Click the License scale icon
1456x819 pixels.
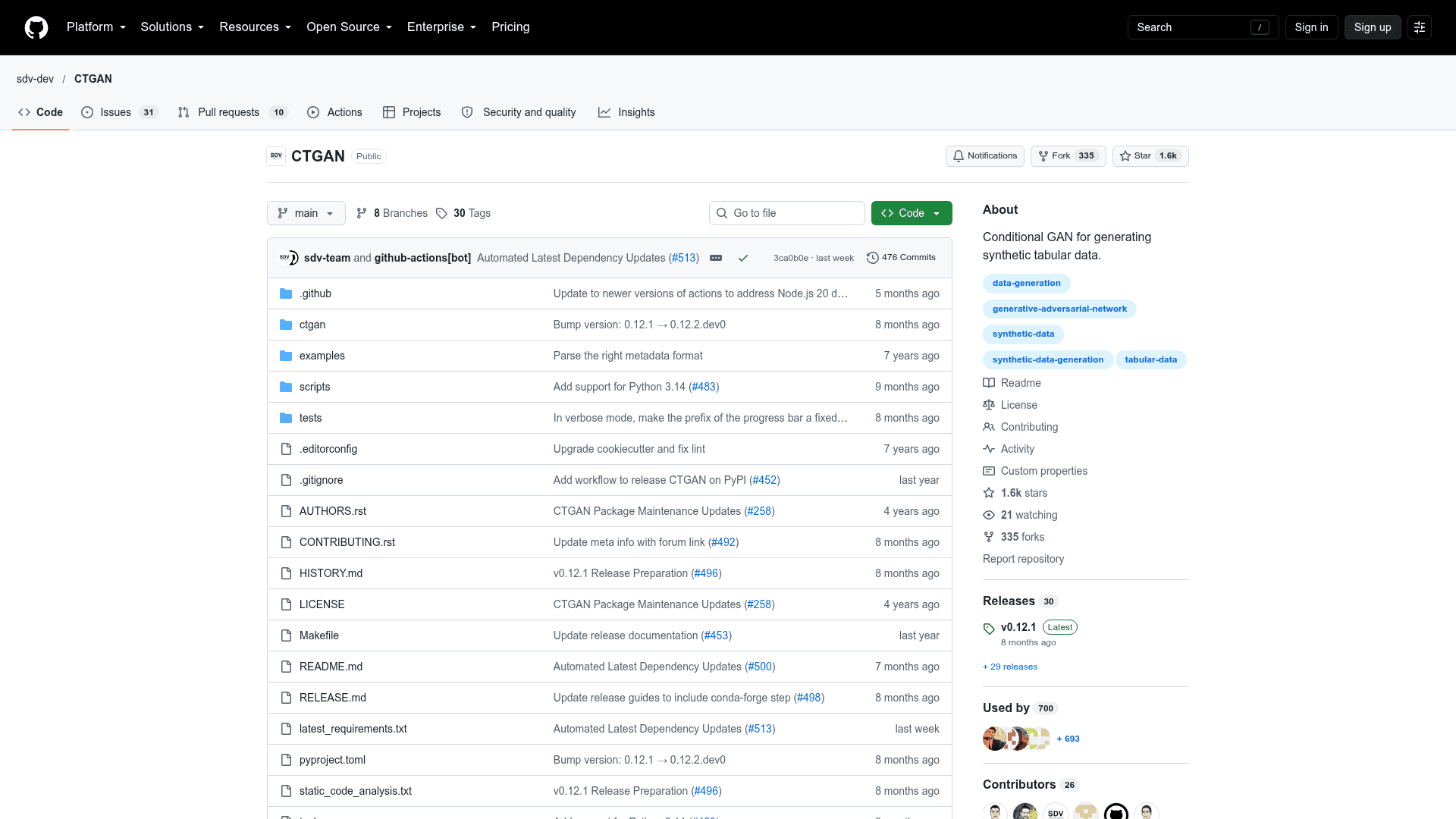tap(989, 405)
